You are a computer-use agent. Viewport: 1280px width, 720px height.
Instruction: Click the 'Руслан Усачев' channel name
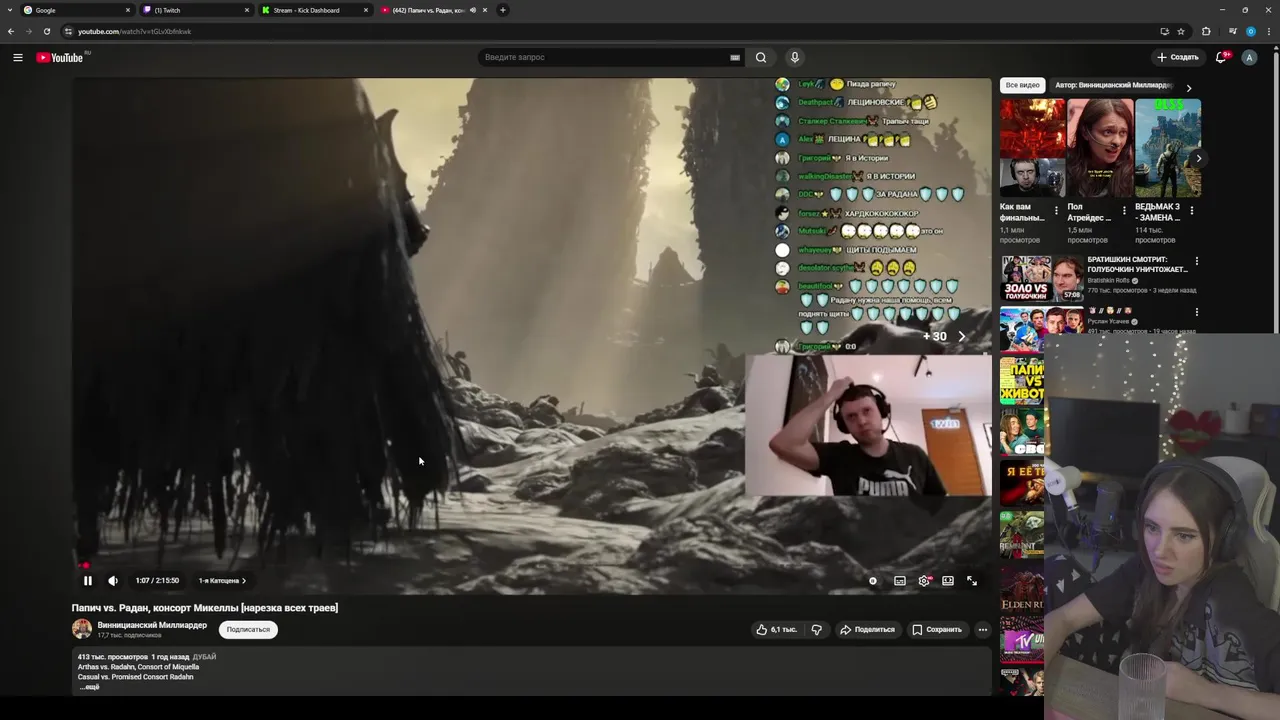tap(1109, 322)
